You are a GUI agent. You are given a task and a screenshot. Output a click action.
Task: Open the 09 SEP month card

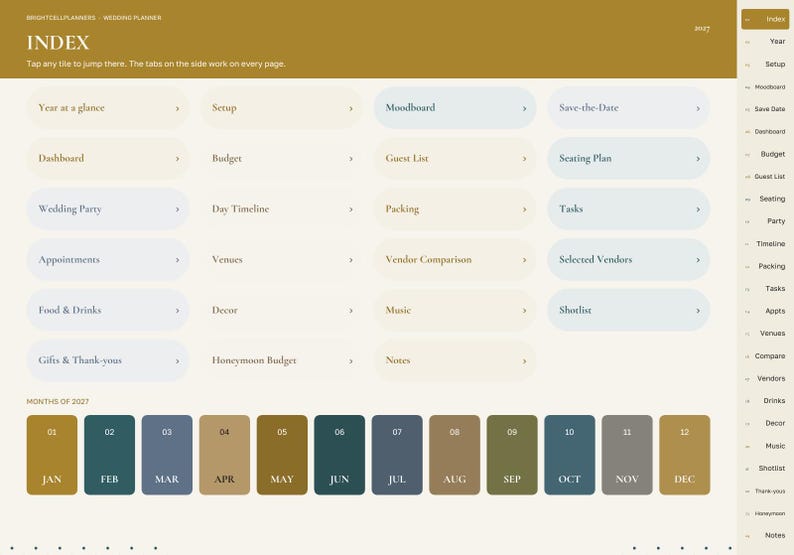512,455
